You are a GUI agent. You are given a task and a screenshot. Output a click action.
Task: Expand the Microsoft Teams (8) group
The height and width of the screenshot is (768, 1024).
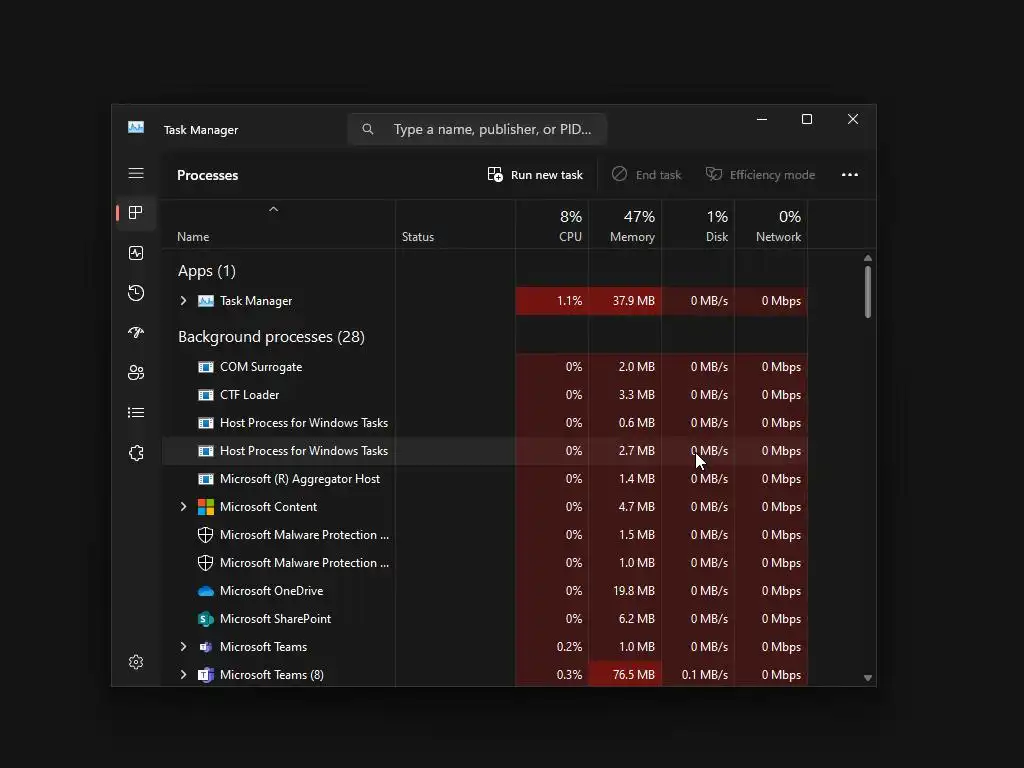coord(184,675)
